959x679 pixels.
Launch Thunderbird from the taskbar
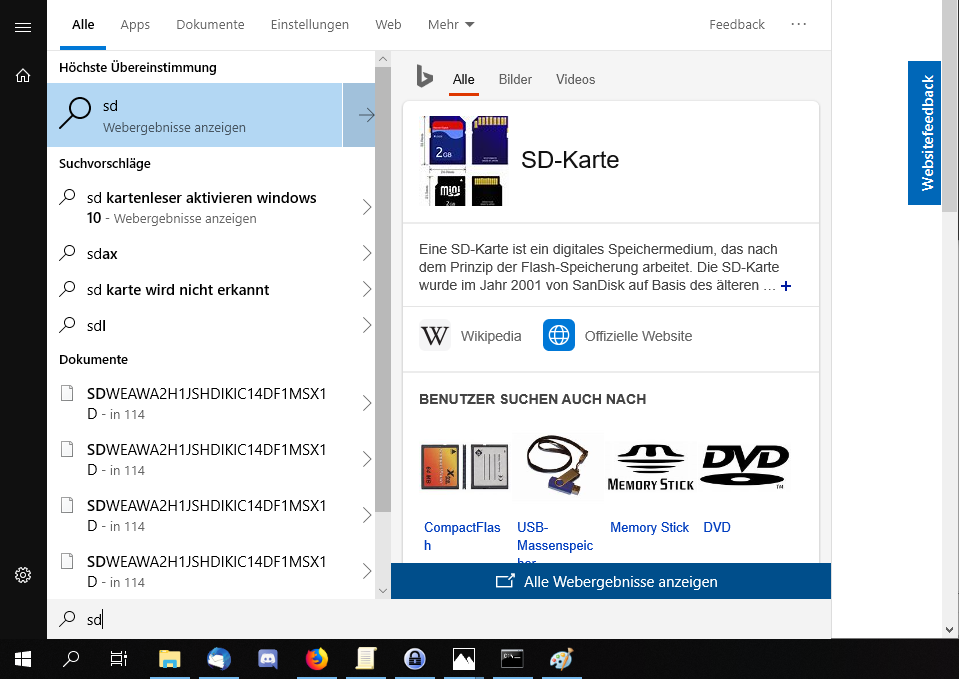(x=218, y=659)
